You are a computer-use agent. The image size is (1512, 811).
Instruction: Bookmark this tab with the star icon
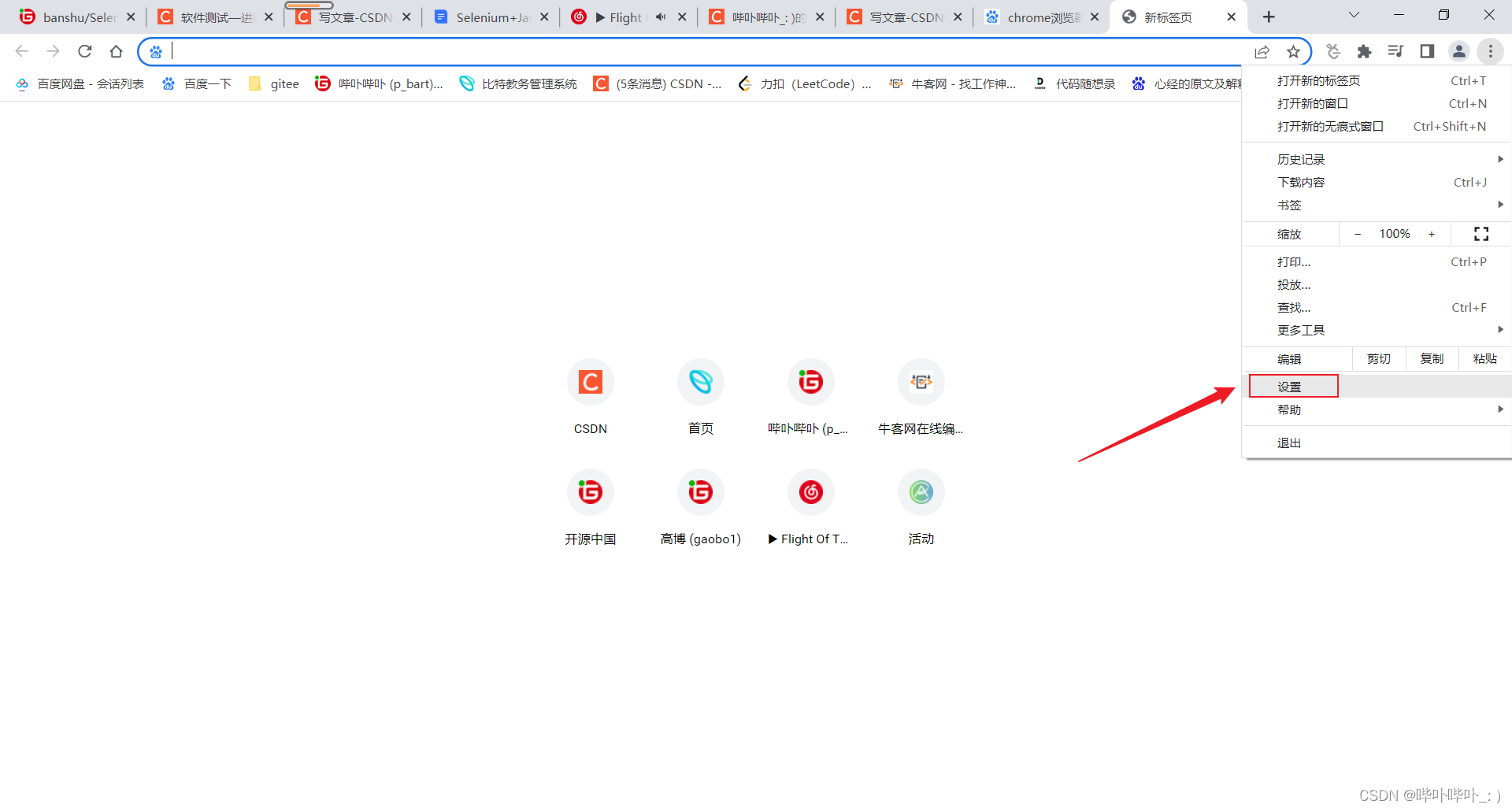[x=1293, y=51]
